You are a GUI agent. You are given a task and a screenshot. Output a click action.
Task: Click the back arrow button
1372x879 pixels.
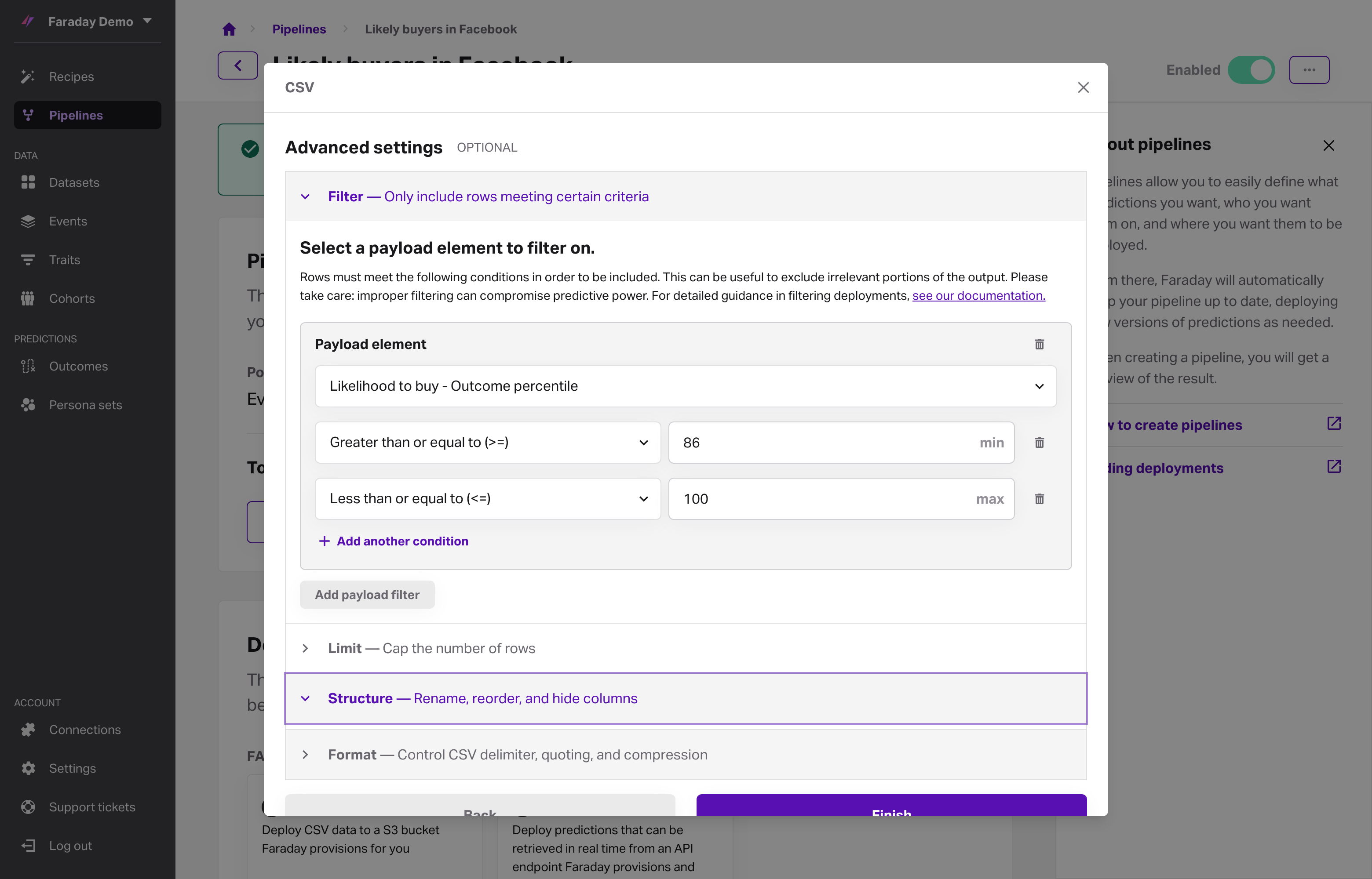[237, 65]
